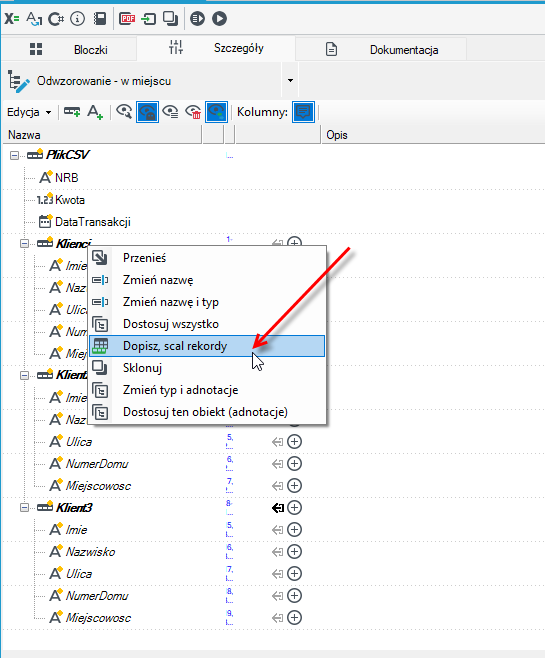Viewport: 545px width, 658px height.
Task: Click the step-run icon next to play
Action: (x=197, y=19)
